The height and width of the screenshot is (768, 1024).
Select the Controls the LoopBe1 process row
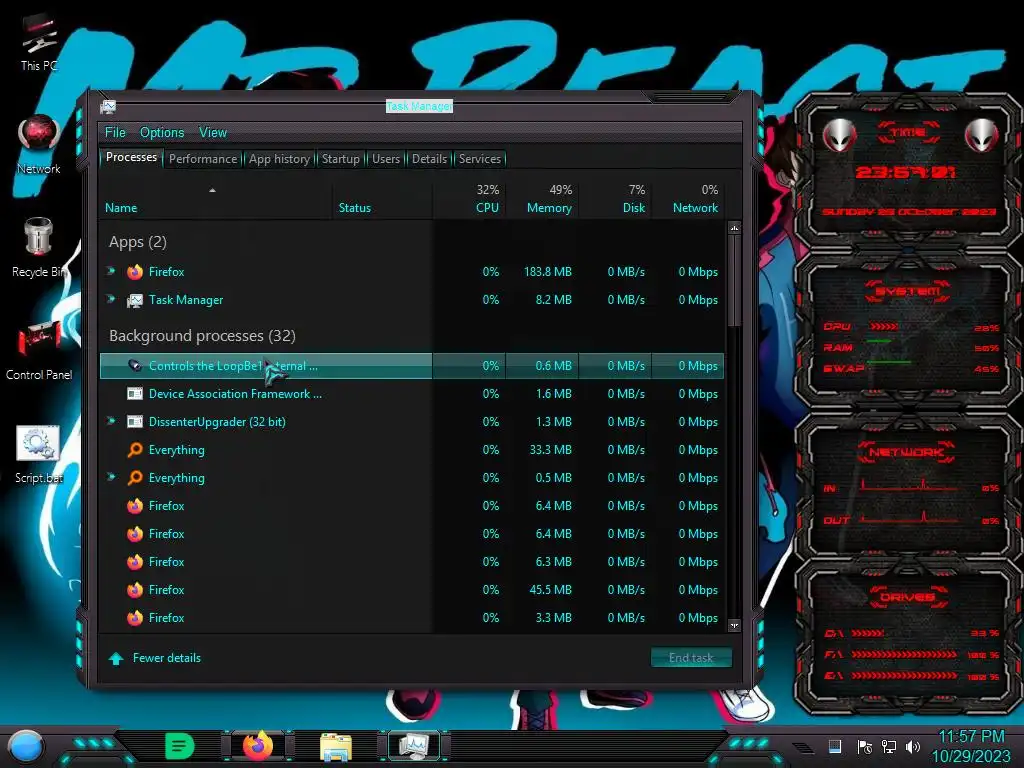pyautogui.click(x=412, y=366)
